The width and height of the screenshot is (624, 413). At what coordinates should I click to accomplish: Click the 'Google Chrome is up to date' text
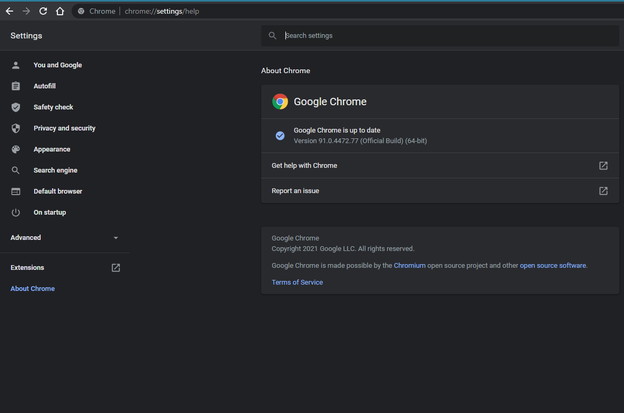337,130
